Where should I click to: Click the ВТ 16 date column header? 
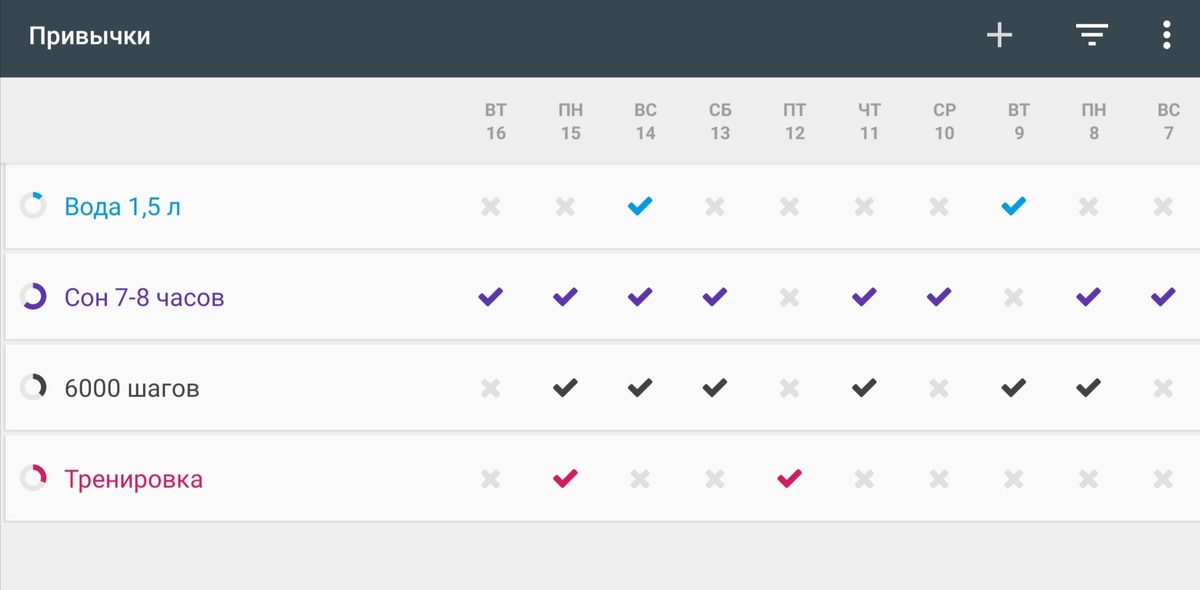click(x=496, y=121)
